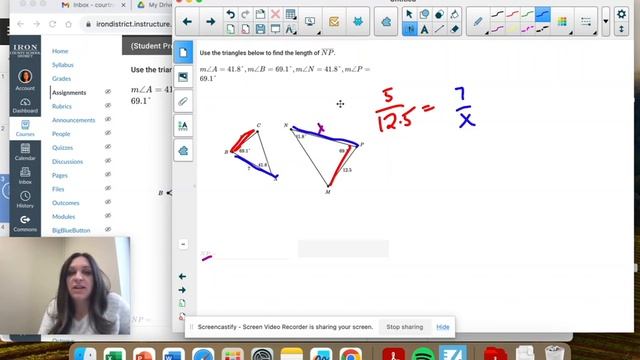Open the screen capture display dropdown
Image resolution: width=640 pixels, height=360 pixels.
tap(311, 22)
